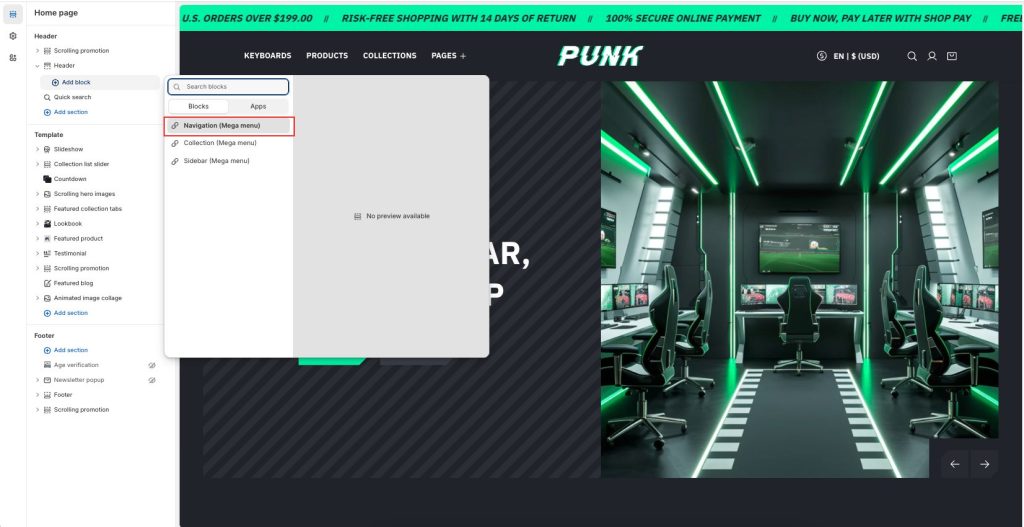Open the Sections panel icon in left rail
The height and width of the screenshot is (527, 1024).
click(x=13, y=14)
